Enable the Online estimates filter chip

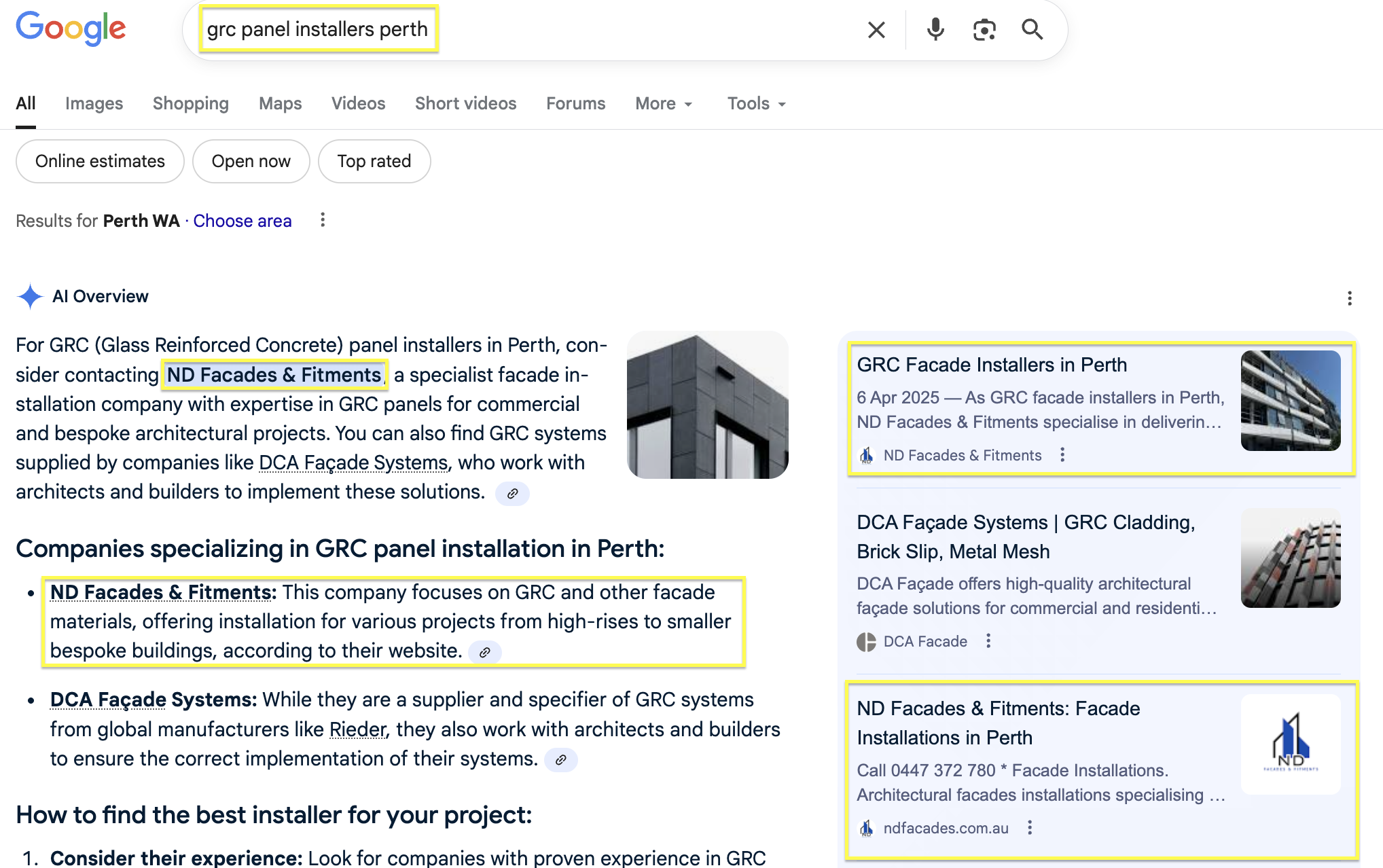tap(100, 162)
